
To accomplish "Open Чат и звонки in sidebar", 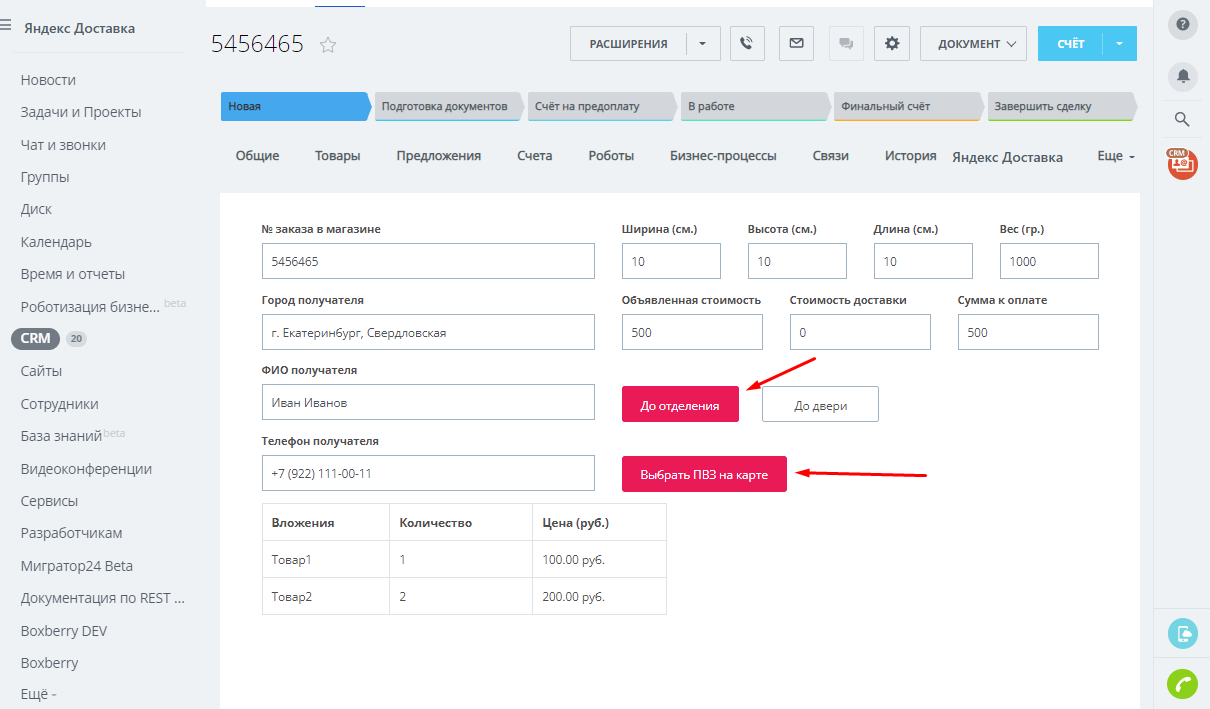I will point(63,145).
